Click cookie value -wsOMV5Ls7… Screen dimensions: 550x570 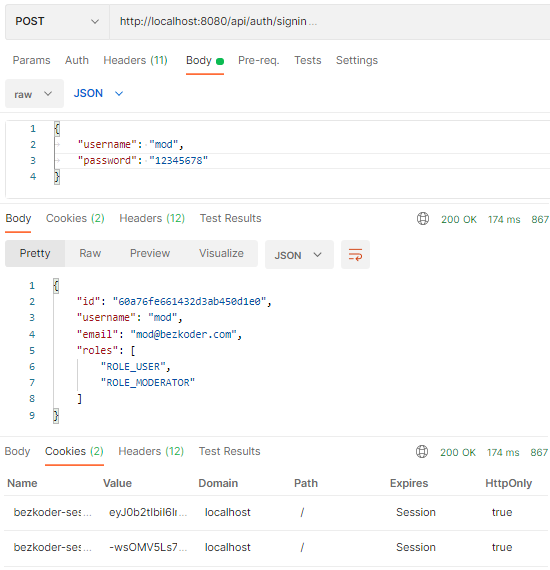point(148,547)
